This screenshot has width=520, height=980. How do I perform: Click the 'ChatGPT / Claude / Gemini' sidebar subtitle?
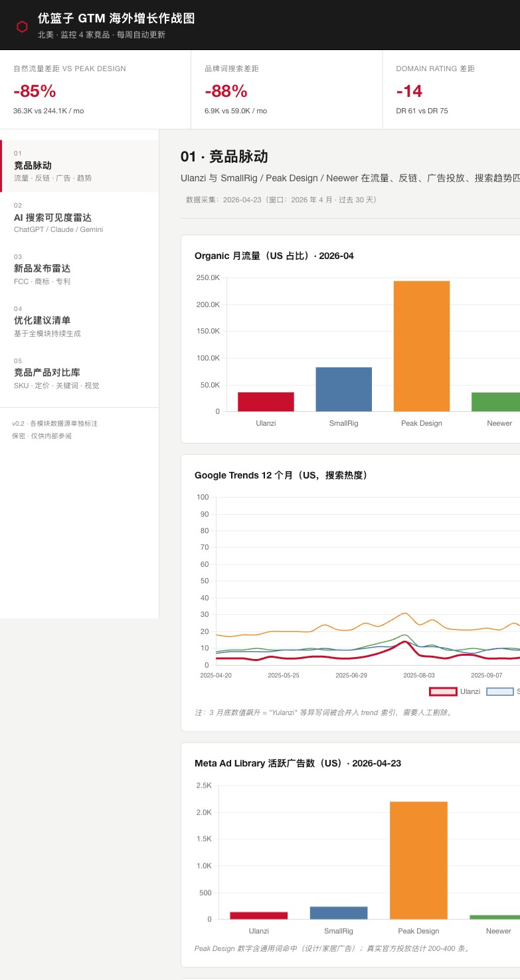click(59, 229)
